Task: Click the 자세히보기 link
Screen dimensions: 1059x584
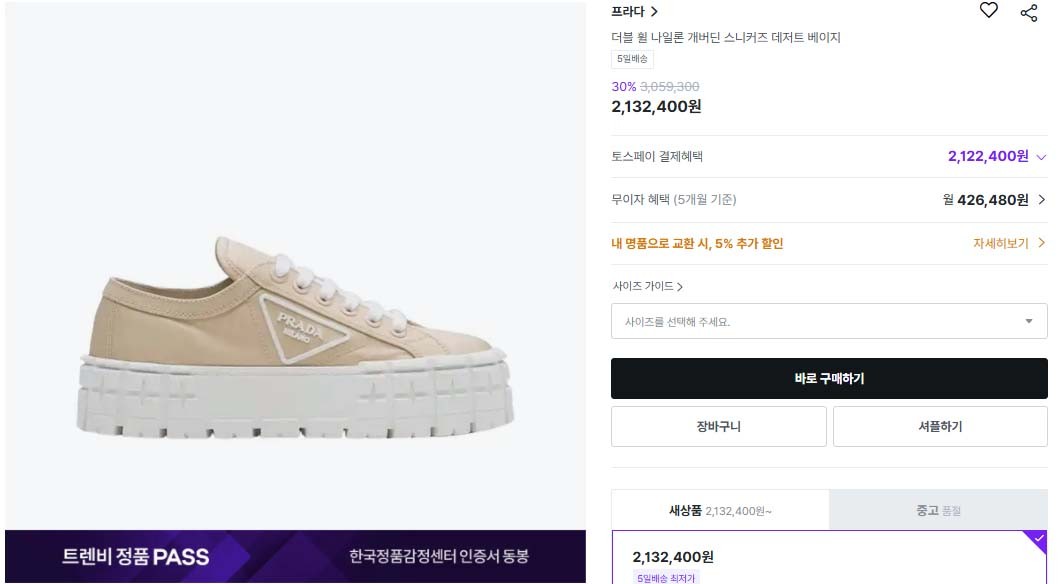Action: tap(1008, 243)
